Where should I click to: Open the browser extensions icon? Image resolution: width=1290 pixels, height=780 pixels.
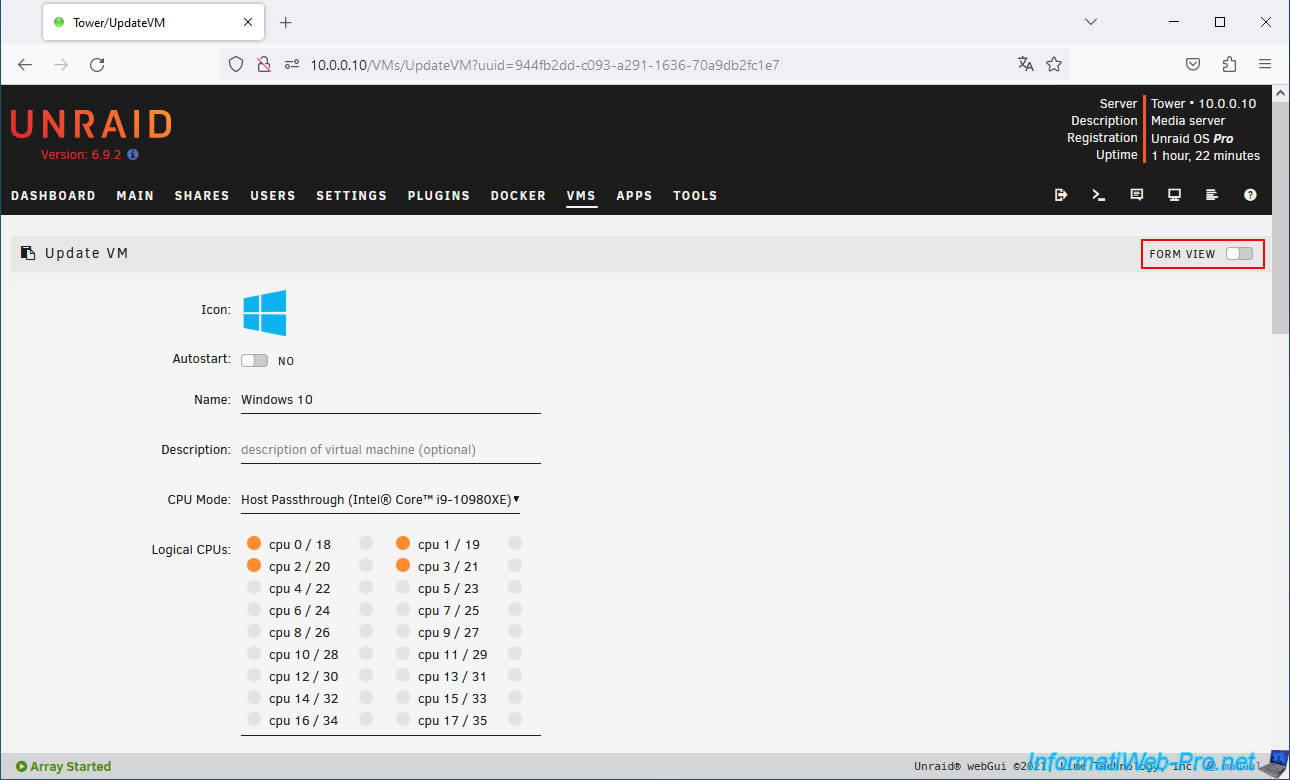click(x=1229, y=64)
